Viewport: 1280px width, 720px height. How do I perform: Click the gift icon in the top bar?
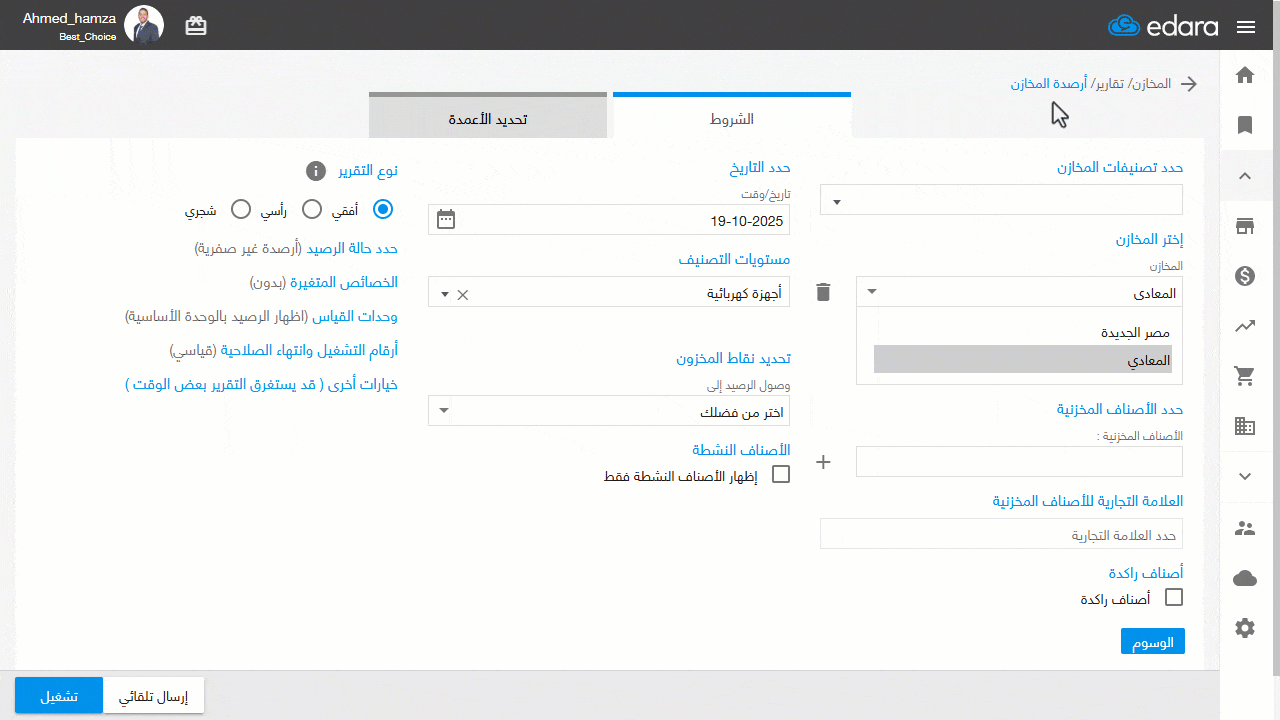[x=196, y=25]
